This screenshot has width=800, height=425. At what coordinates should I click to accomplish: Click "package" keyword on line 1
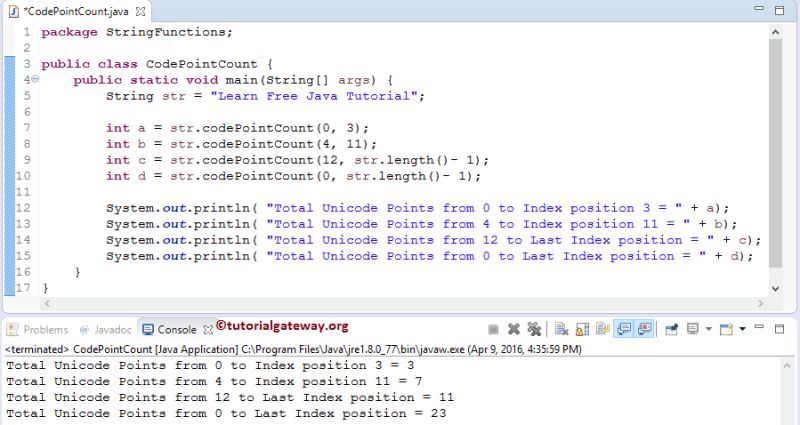(69, 32)
